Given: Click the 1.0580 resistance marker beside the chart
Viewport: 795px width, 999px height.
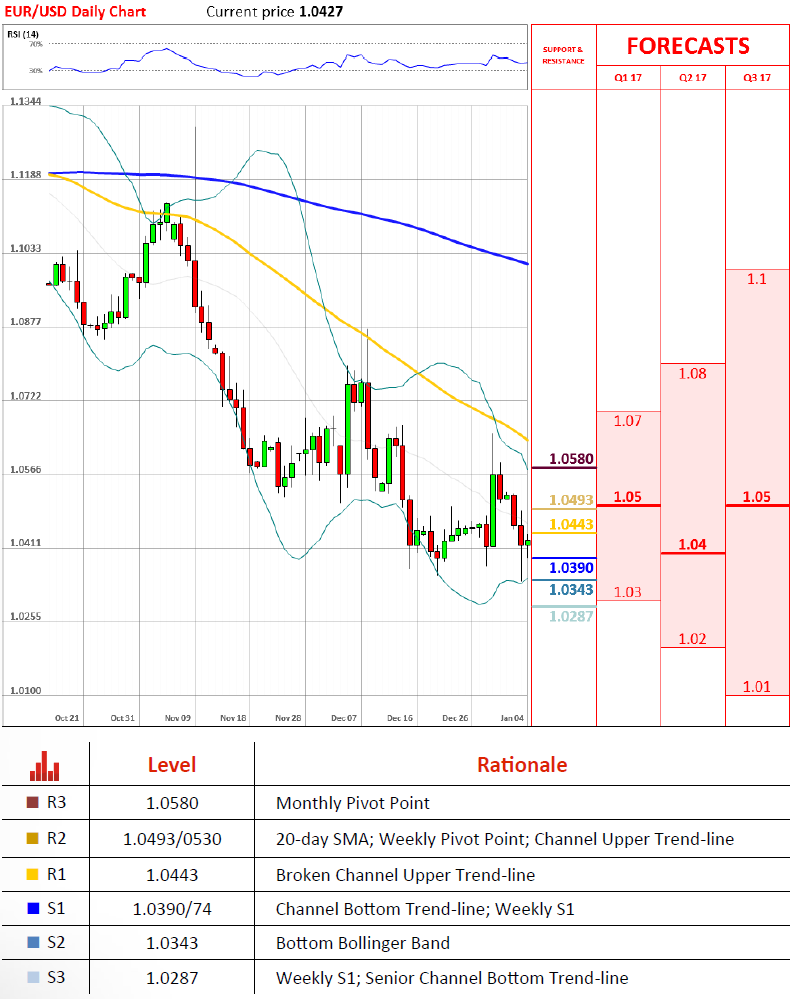Looking at the screenshot, I should (571, 459).
